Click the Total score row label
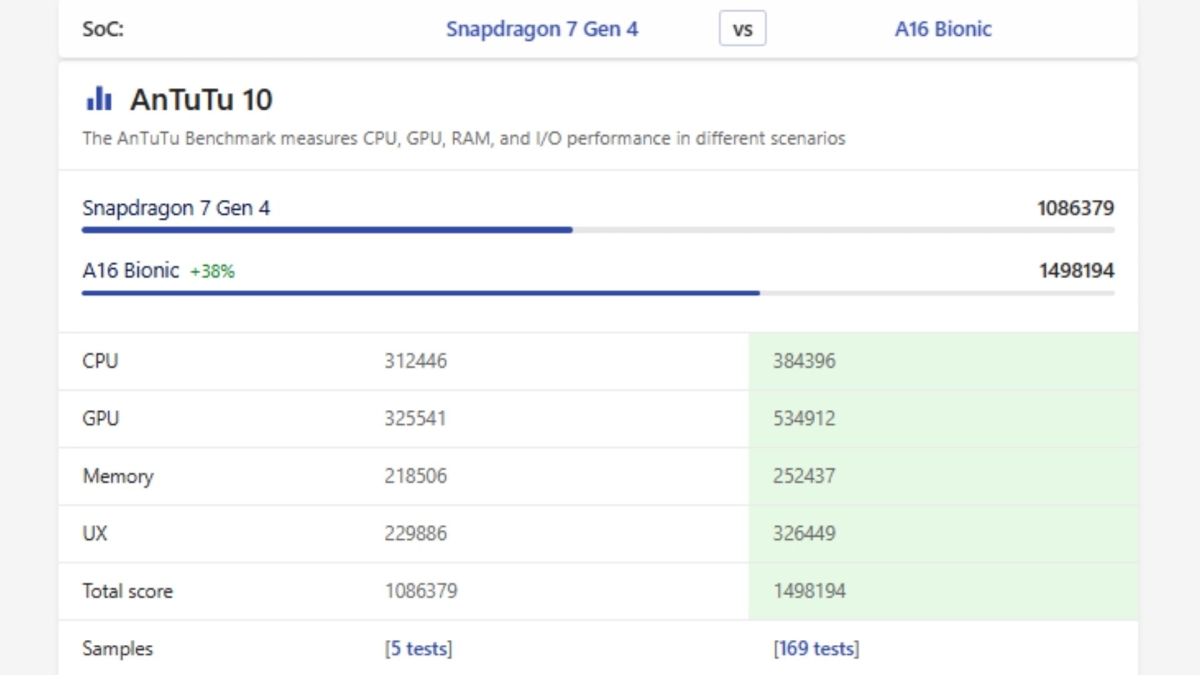Viewport: 1200px width, 675px height. [x=127, y=591]
